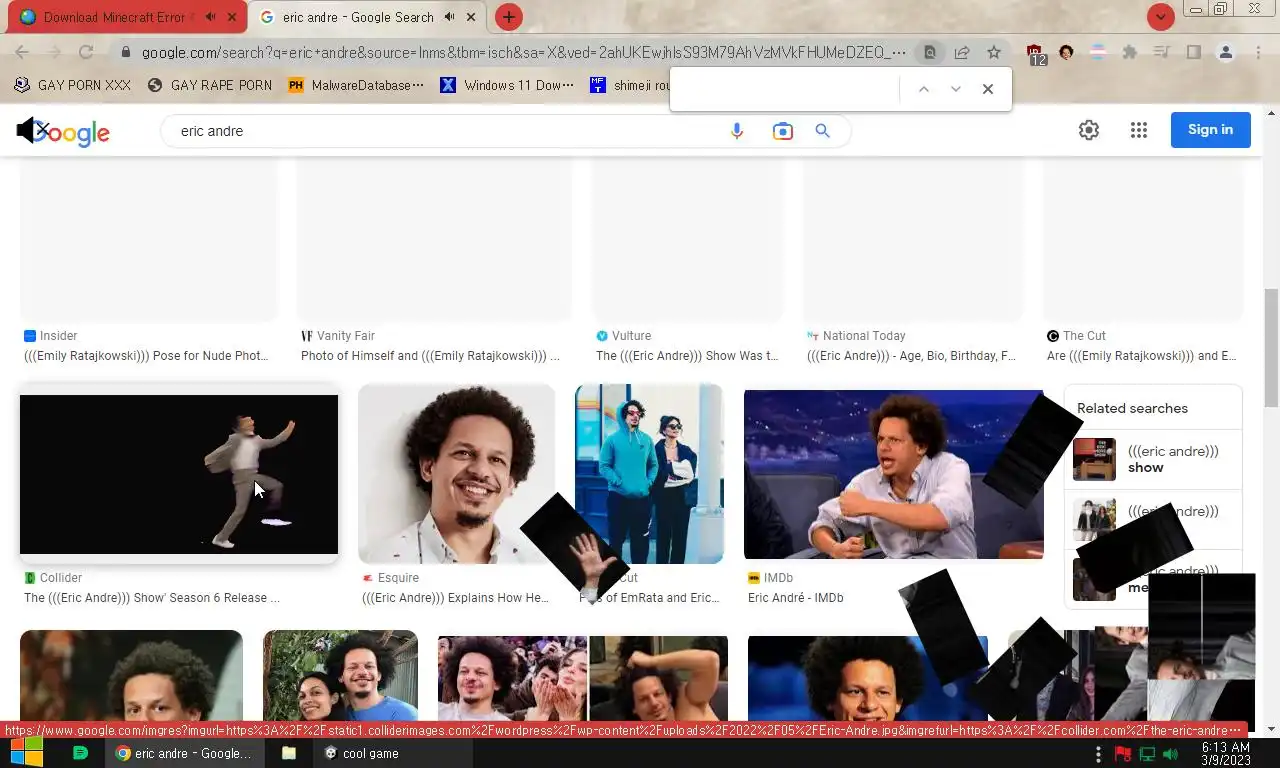1280x768 pixels.
Task: Click the find-in-page text field
Action: (x=785, y=89)
